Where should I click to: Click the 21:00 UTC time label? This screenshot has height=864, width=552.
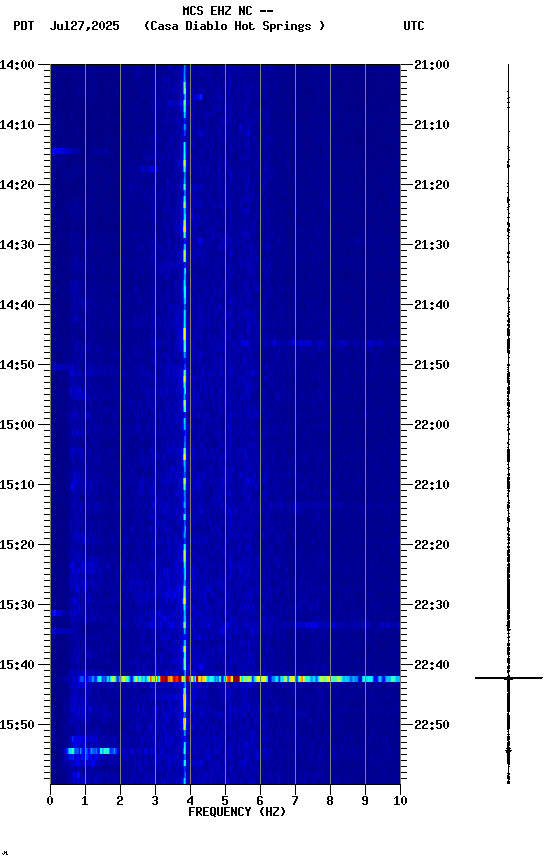[432, 65]
